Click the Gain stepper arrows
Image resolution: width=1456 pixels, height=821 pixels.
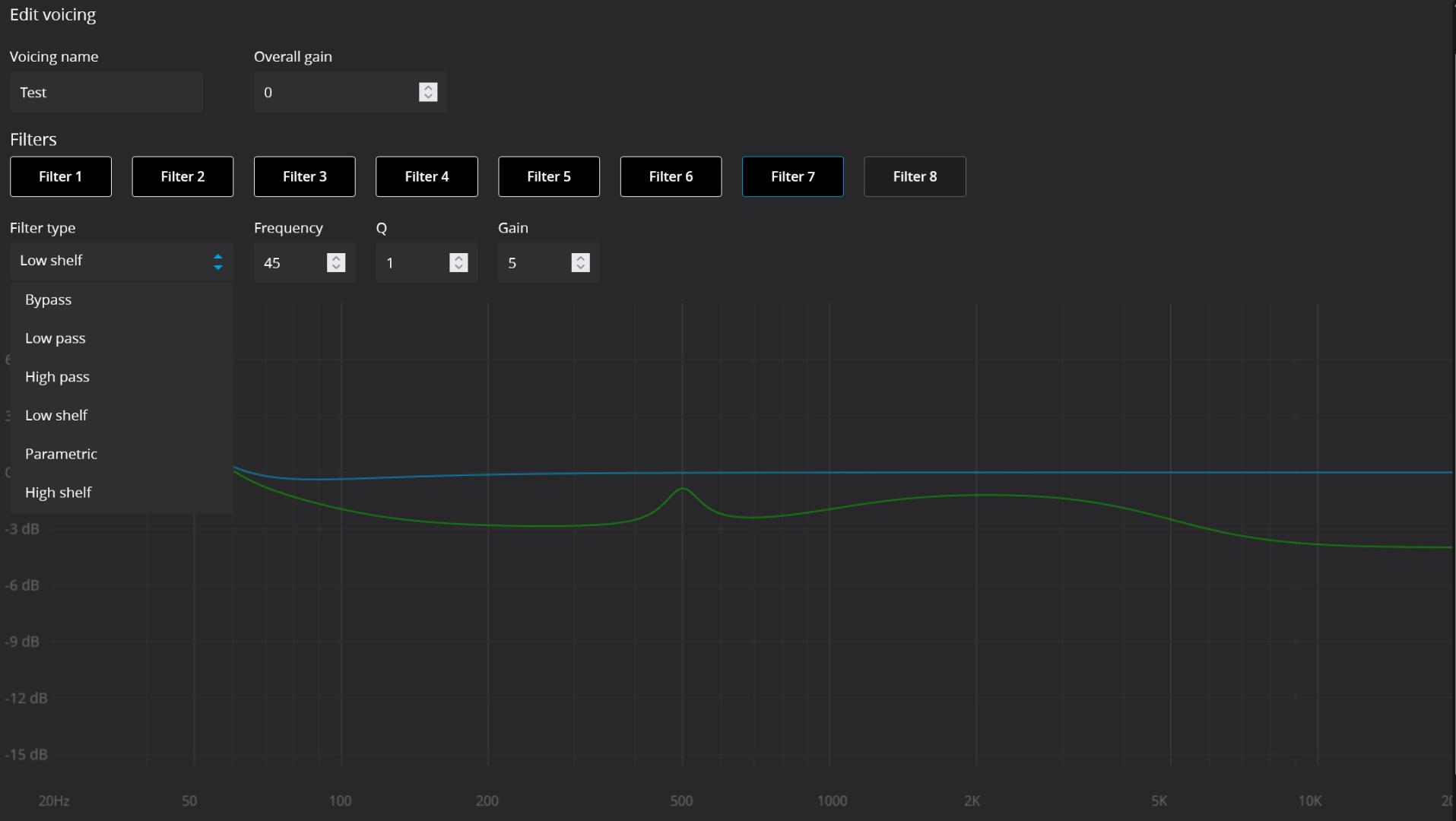point(580,262)
